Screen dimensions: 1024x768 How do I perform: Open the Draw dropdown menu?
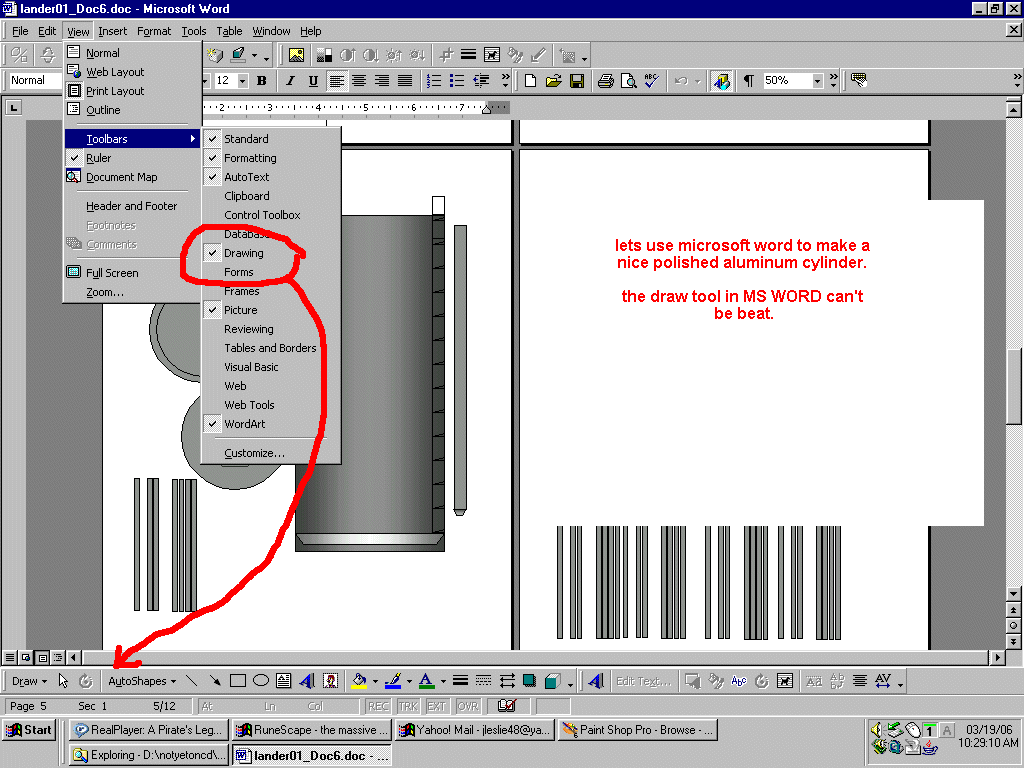coord(29,681)
